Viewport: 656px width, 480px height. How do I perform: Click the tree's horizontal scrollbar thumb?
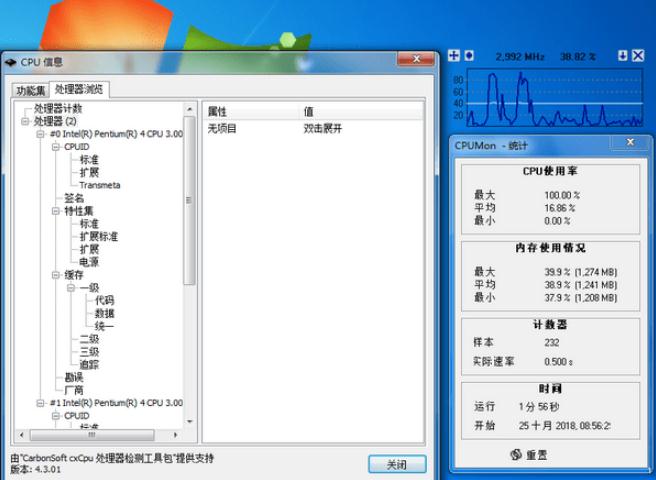click(x=92, y=435)
